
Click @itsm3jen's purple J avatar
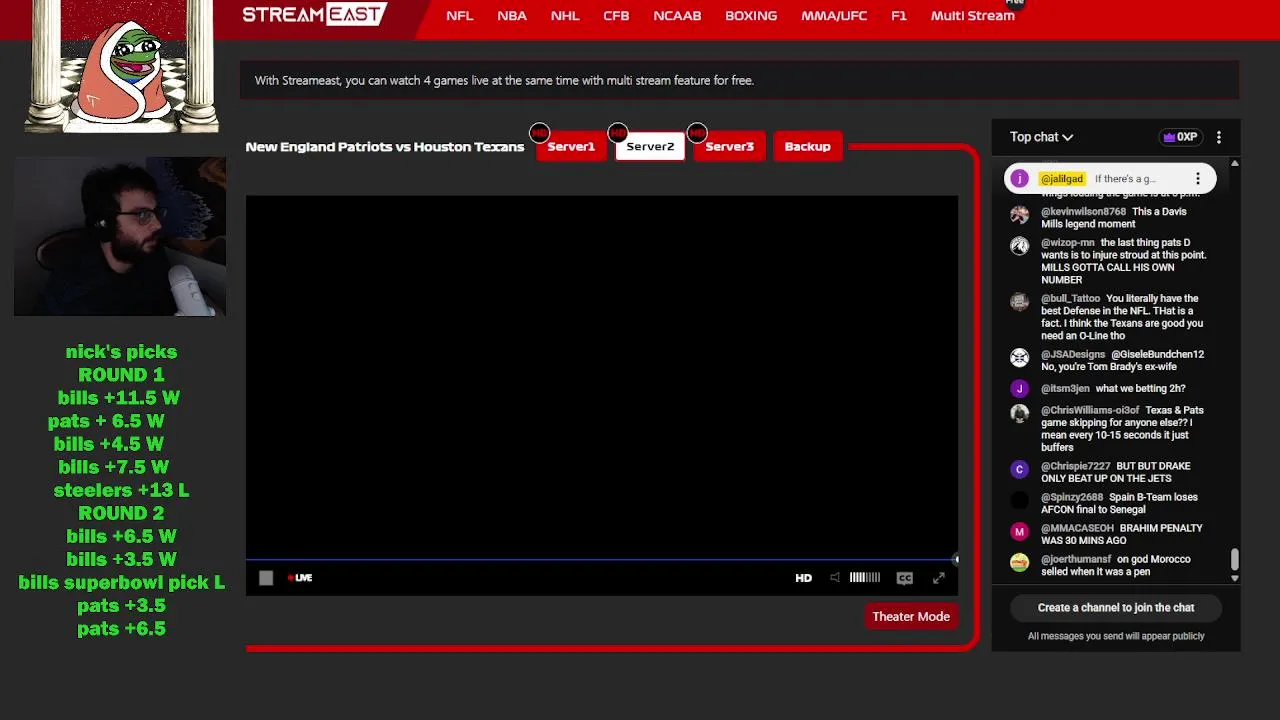coord(1019,388)
